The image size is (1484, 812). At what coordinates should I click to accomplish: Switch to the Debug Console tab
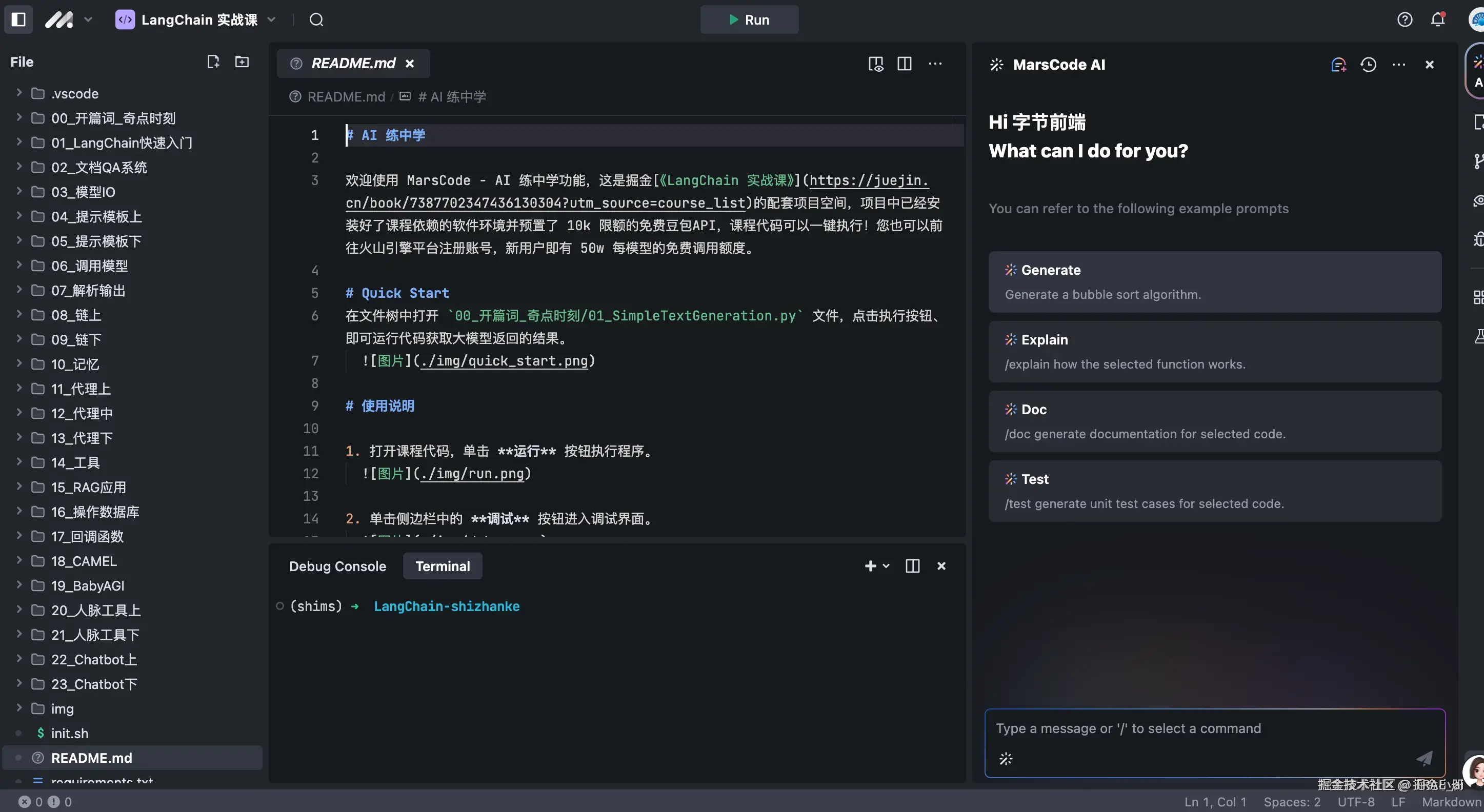click(x=337, y=566)
